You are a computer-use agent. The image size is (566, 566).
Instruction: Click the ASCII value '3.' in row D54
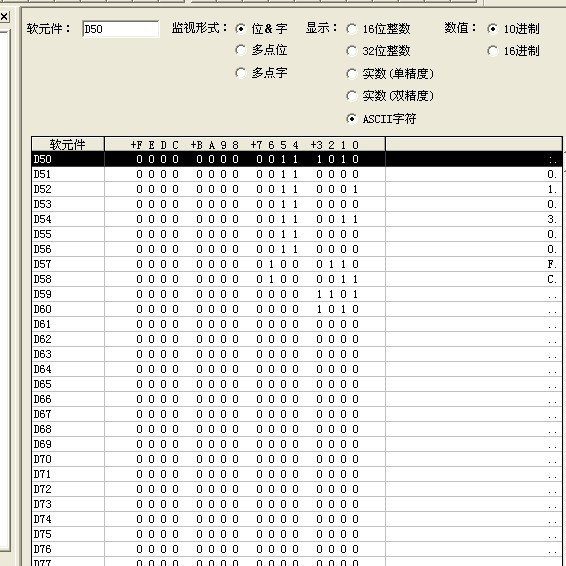point(552,219)
